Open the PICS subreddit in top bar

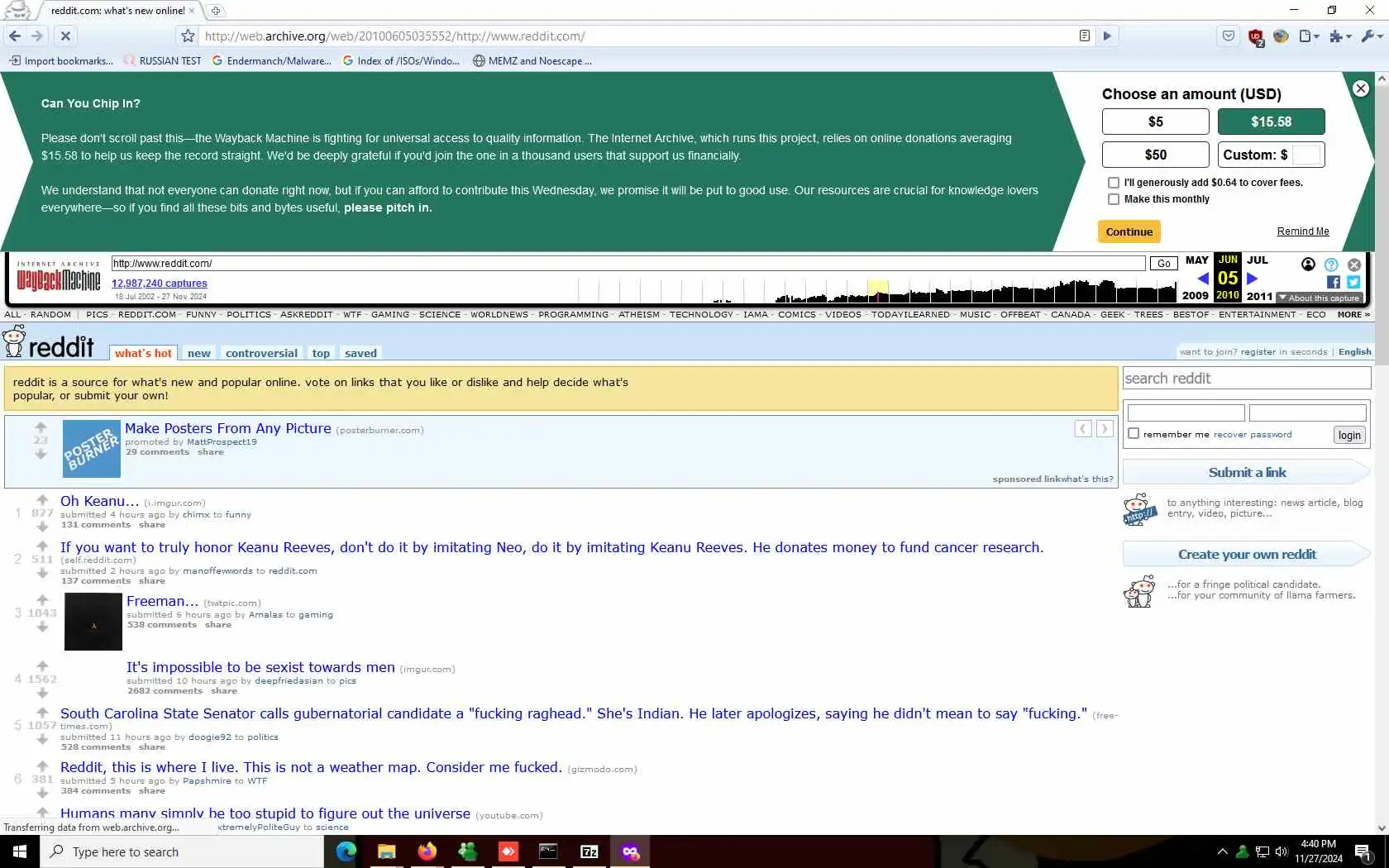[x=97, y=314]
